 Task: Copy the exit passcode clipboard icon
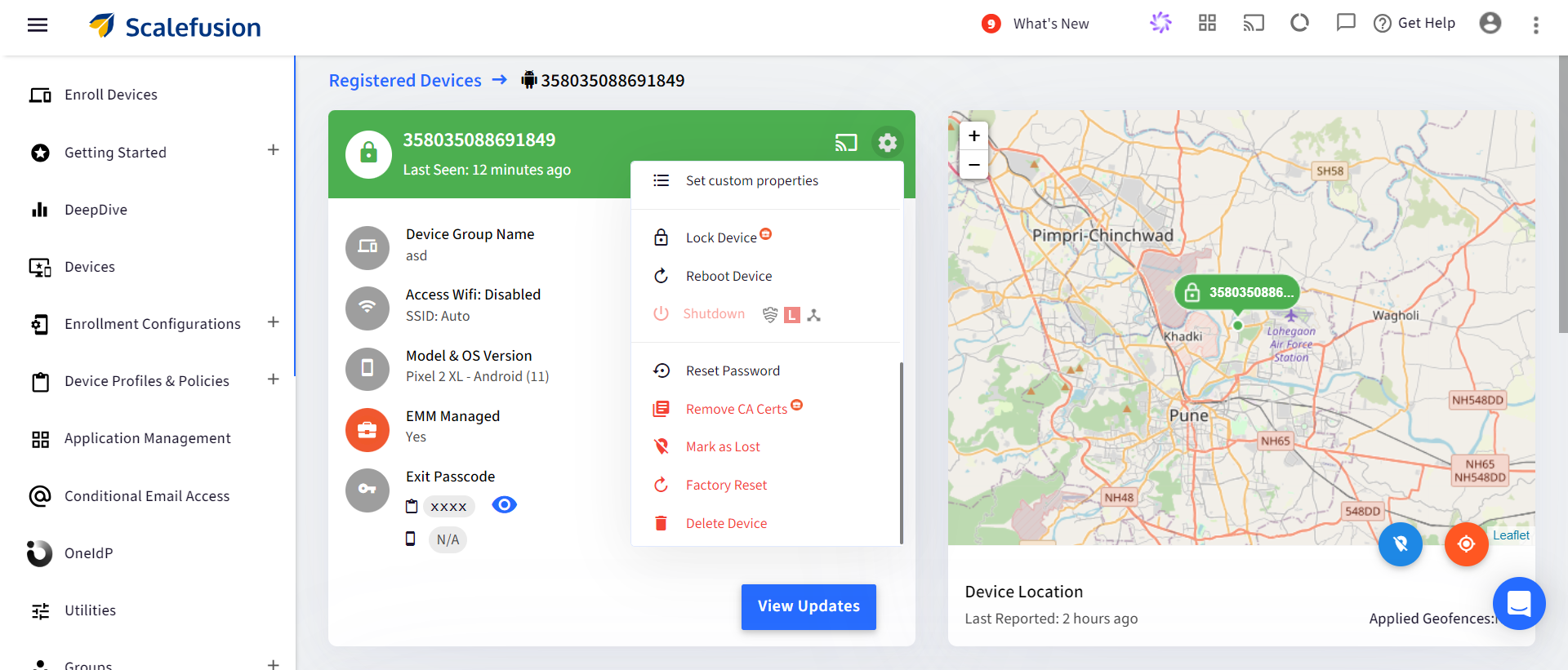(412, 507)
